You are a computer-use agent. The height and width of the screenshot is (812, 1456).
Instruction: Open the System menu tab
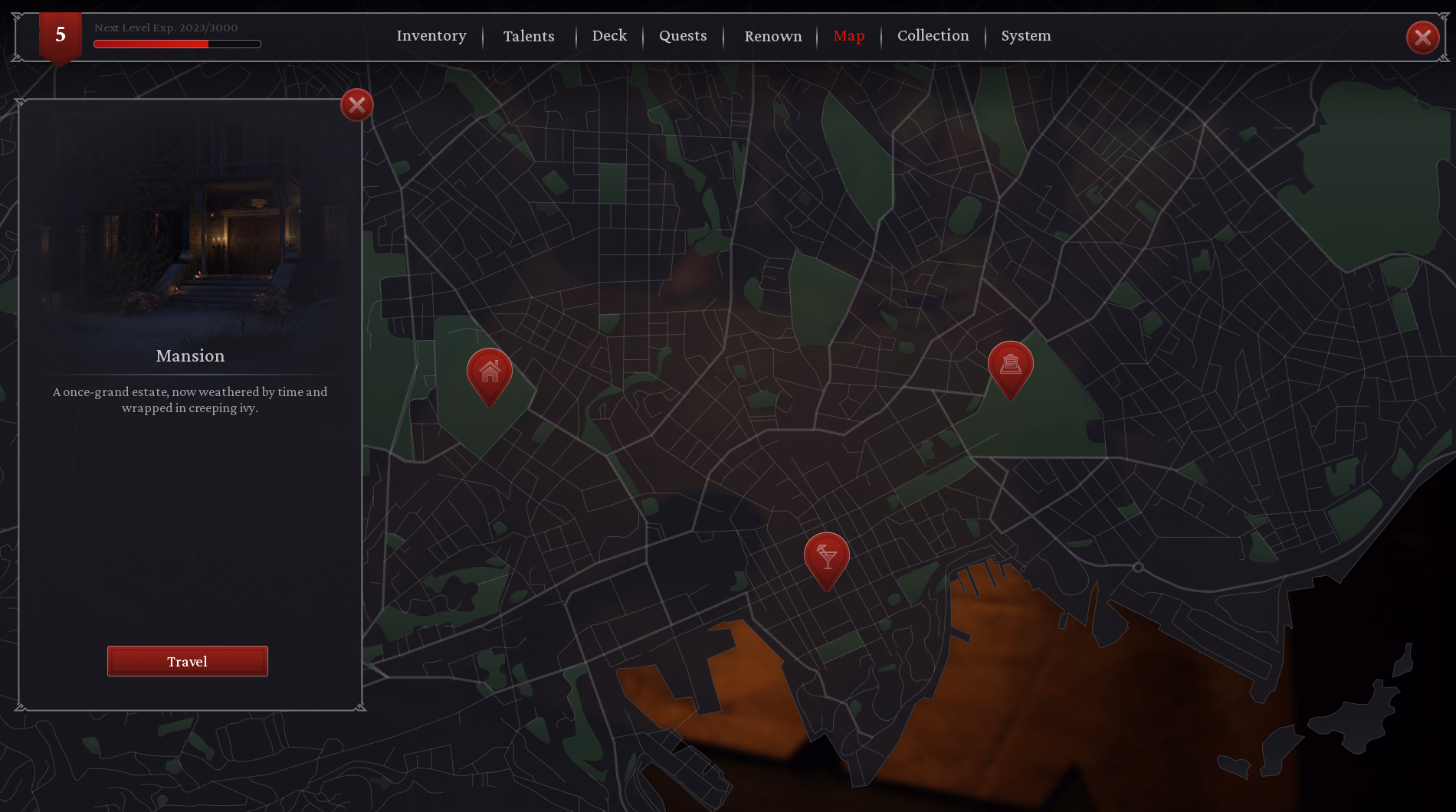pos(1025,36)
